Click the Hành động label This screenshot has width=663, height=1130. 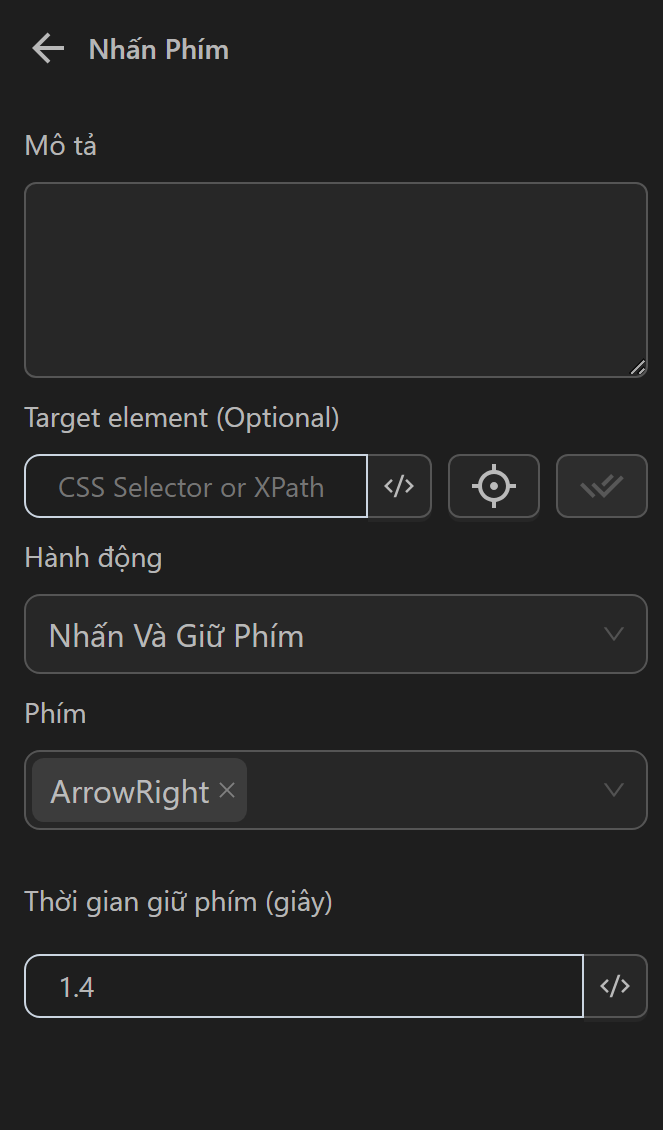[x=93, y=558]
